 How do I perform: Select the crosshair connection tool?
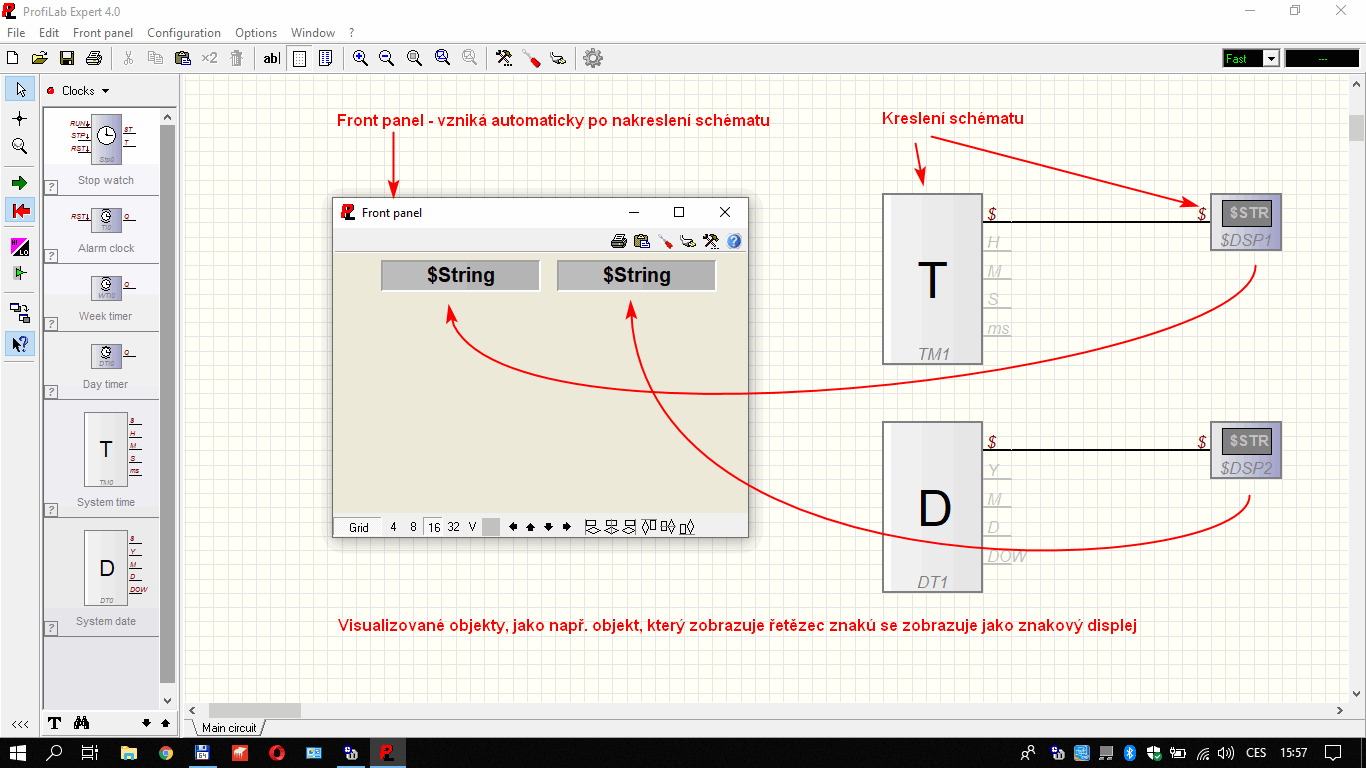pyautogui.click(x=19, y=118)
